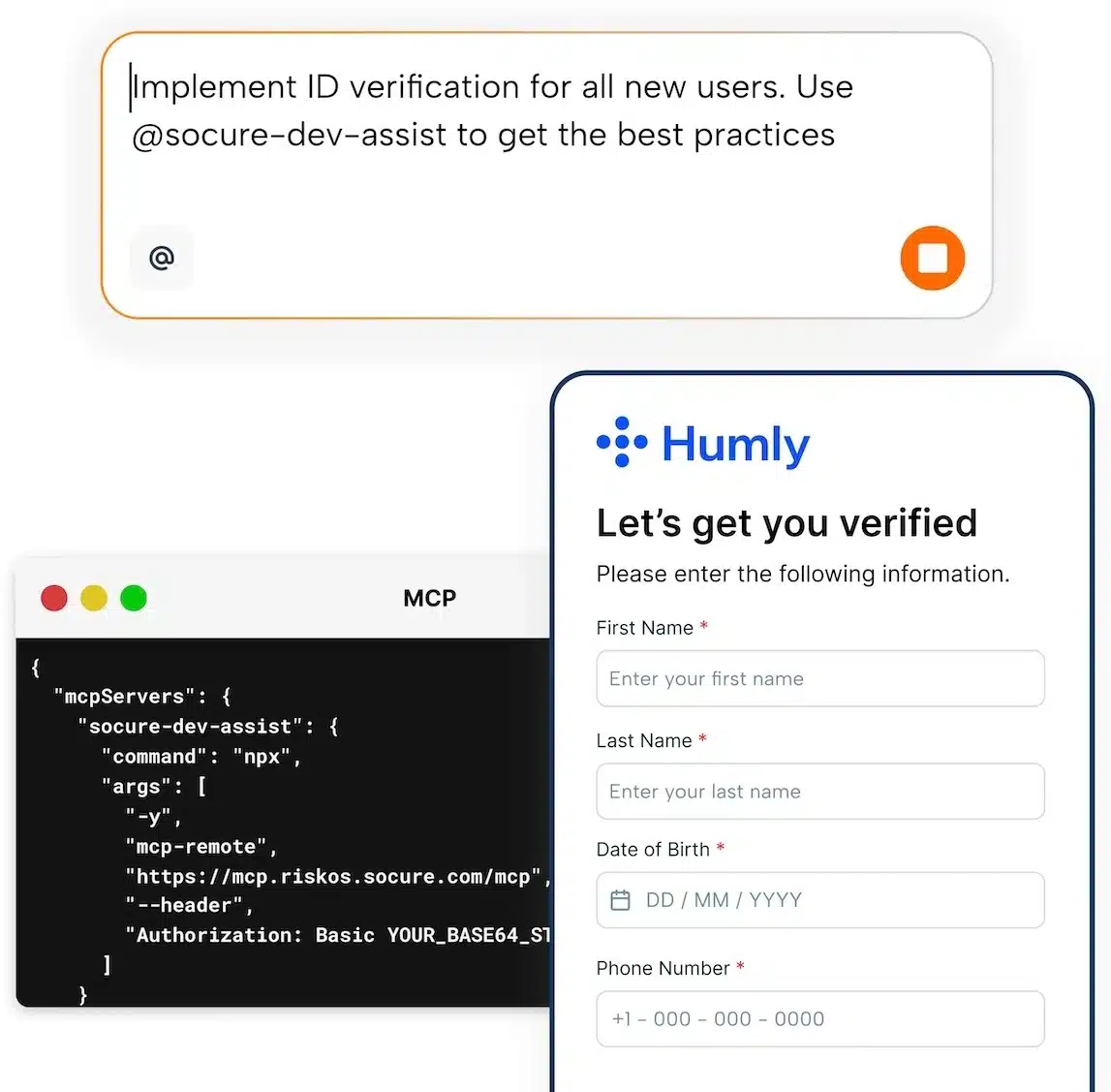Click the mcp.riskos.socure.com URL line

(338, 877)
